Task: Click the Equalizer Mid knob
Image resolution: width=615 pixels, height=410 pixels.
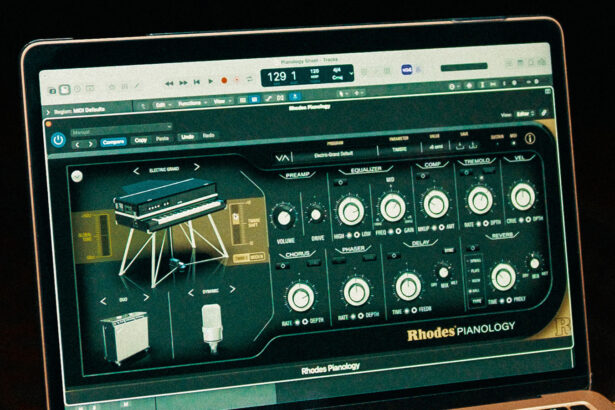Action: click(393, 208)
